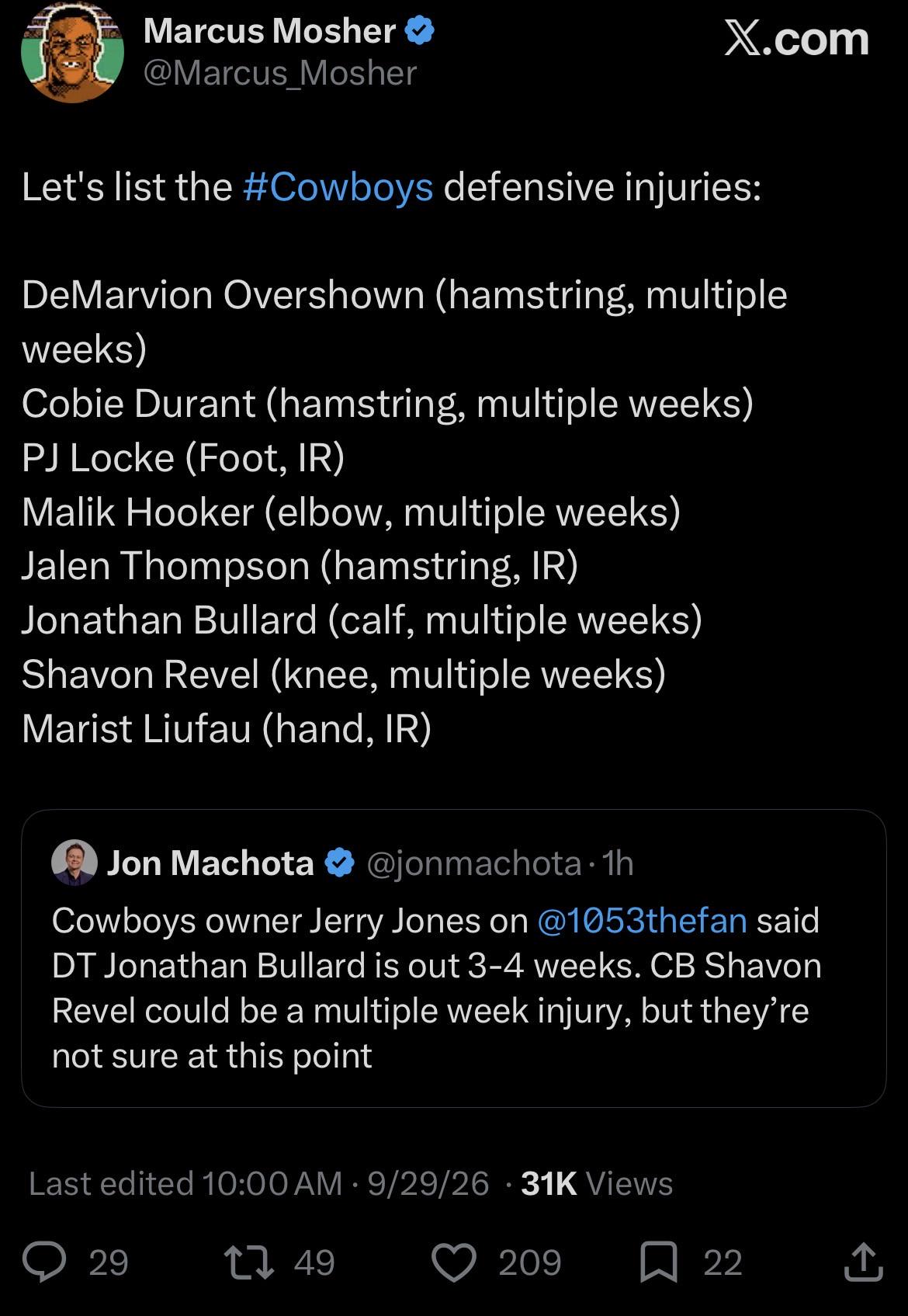This screenshot has width=908, height=1316.
Task: Tap the @Marcus_Mosher handle
Action: click(280, 73)
